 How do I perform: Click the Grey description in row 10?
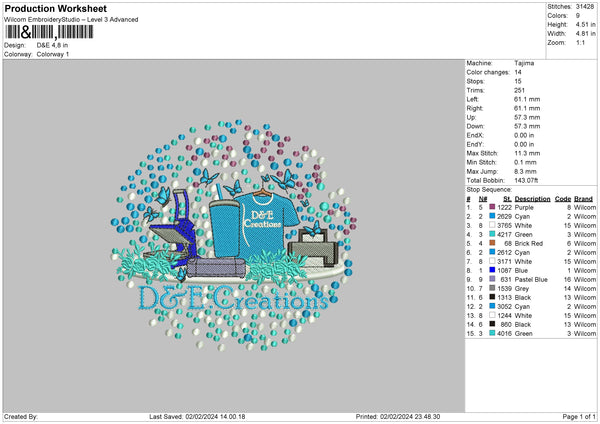(x=522, y=289)
